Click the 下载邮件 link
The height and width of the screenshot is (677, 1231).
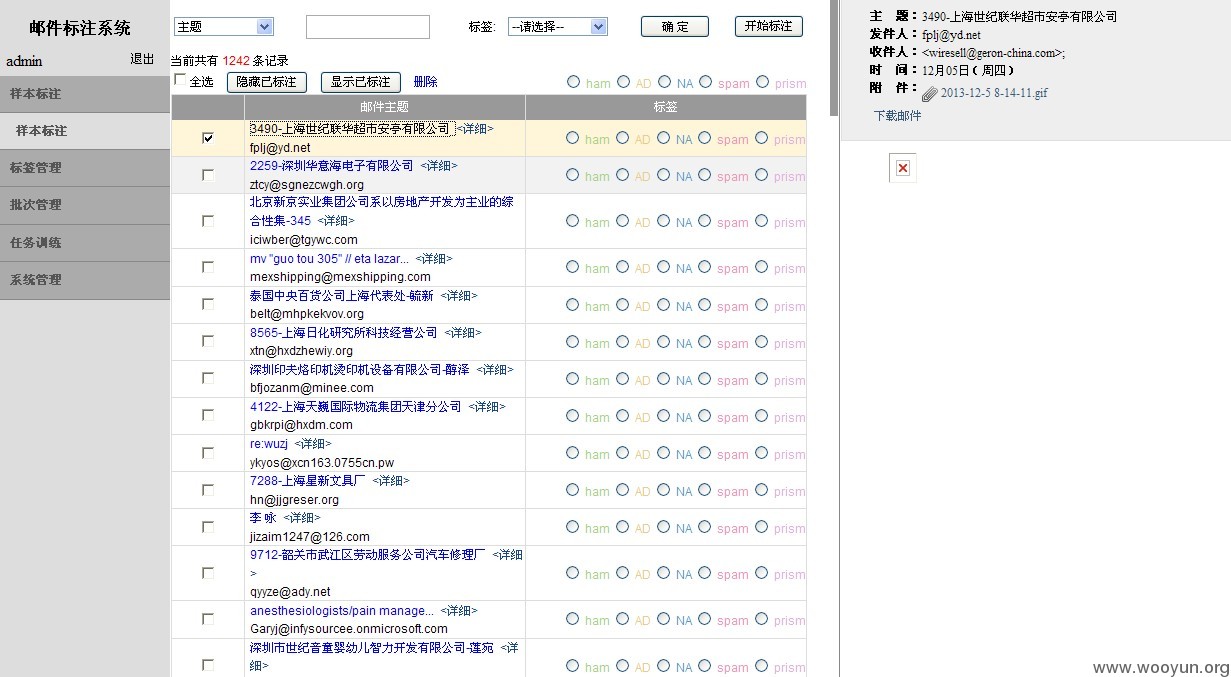click(x=898, y=116)
